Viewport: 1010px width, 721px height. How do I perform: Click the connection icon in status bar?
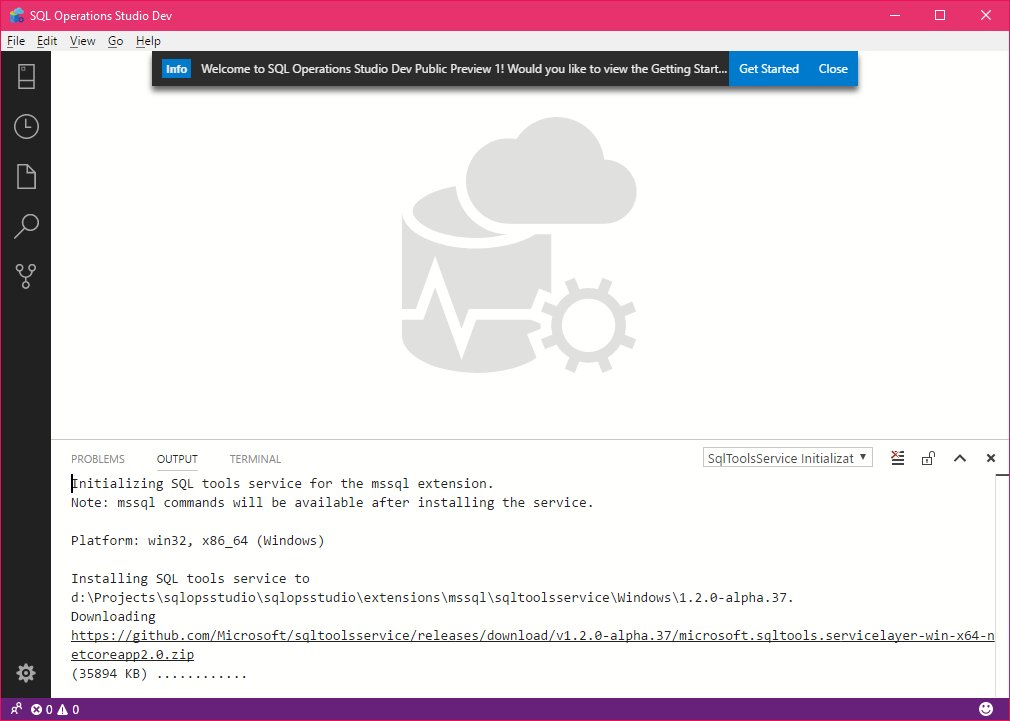pos(16,709)
